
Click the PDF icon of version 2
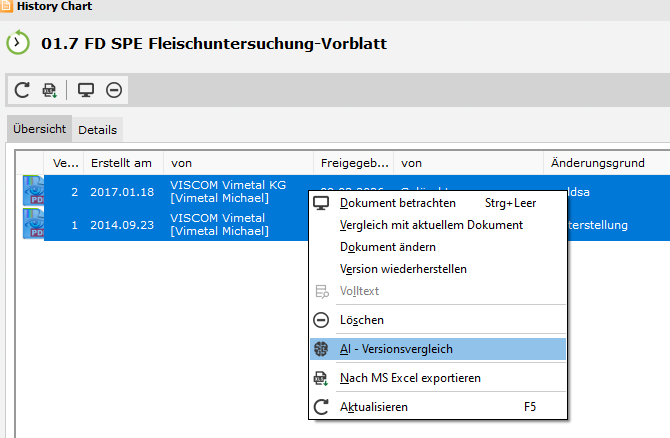33,190
